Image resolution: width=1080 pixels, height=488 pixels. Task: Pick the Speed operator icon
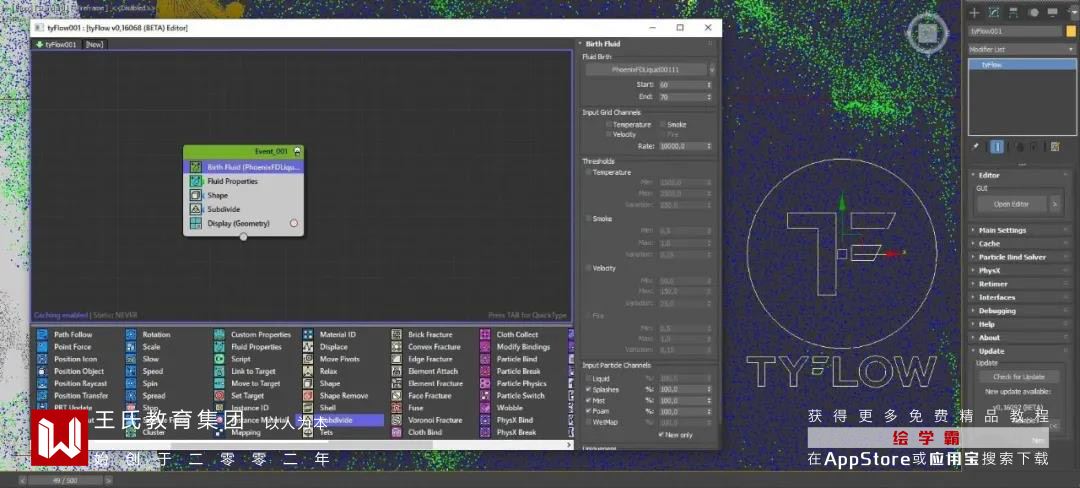click(131, 371)
